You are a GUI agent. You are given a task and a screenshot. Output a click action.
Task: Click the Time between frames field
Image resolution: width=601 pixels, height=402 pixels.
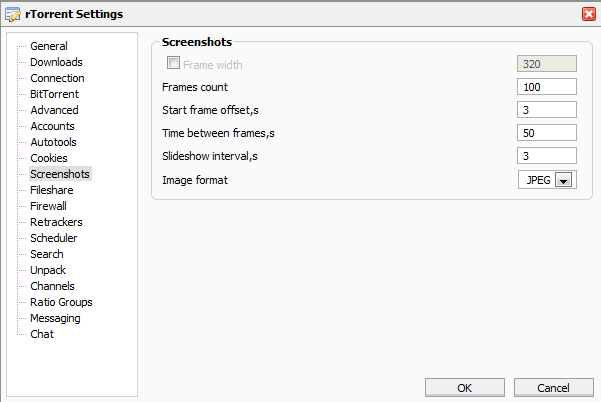point(547,133)
